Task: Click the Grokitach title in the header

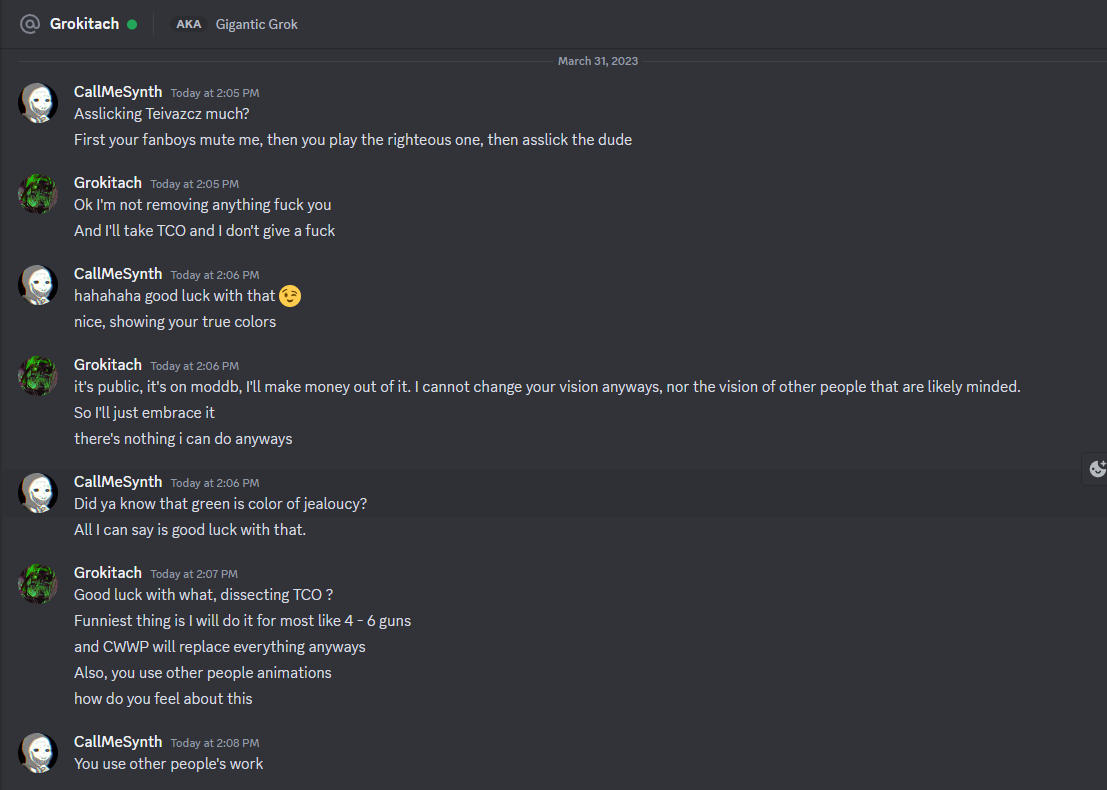Action: [84, 24]
